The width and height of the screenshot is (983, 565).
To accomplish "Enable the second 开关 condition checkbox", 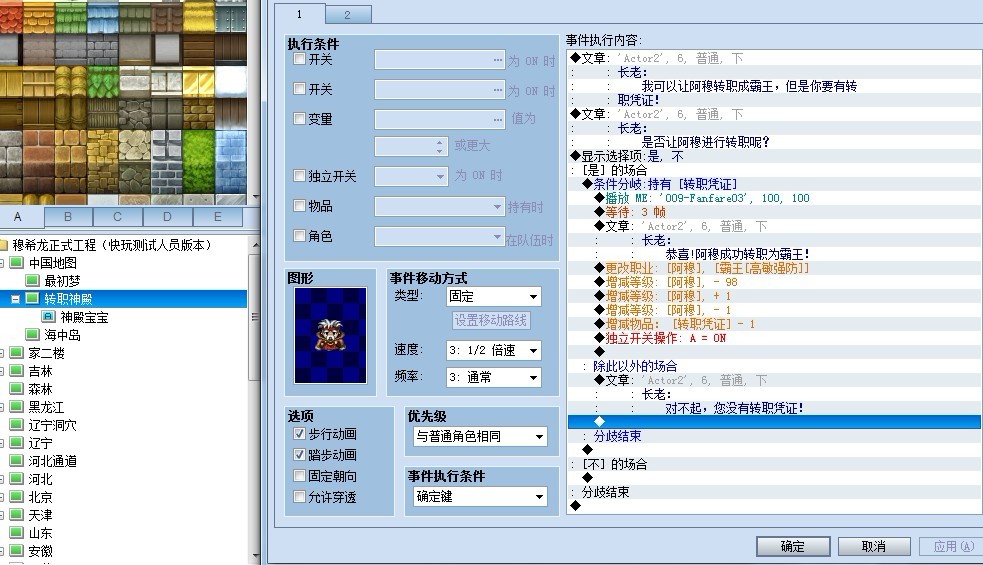I will click(300, 88).
